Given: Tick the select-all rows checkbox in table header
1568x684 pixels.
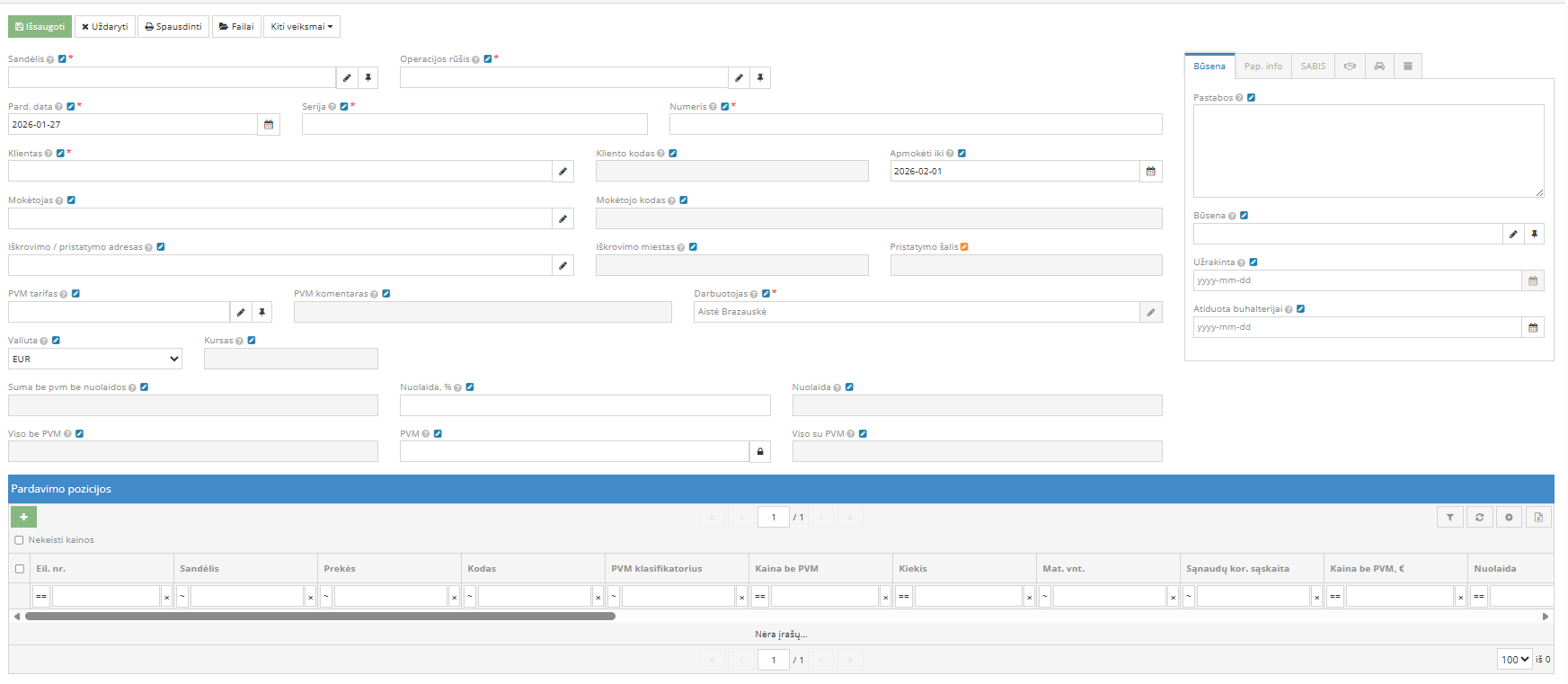Looking at the screenshot, I should 20,569.
